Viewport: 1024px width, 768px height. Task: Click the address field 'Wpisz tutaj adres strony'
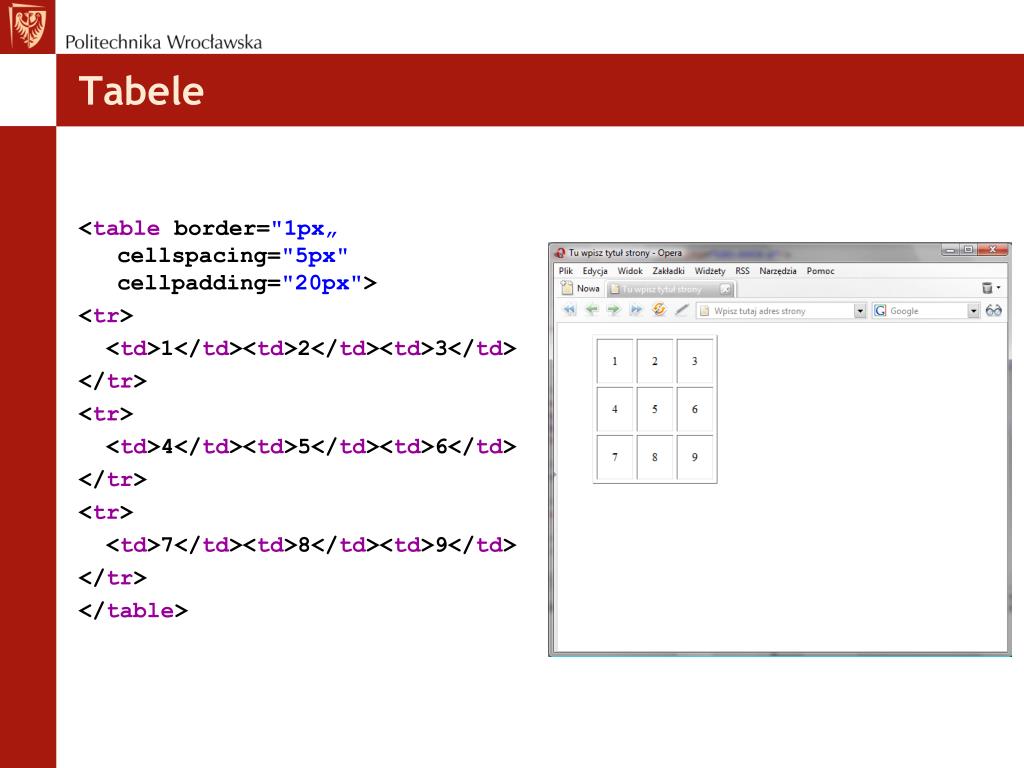(782, 311)
